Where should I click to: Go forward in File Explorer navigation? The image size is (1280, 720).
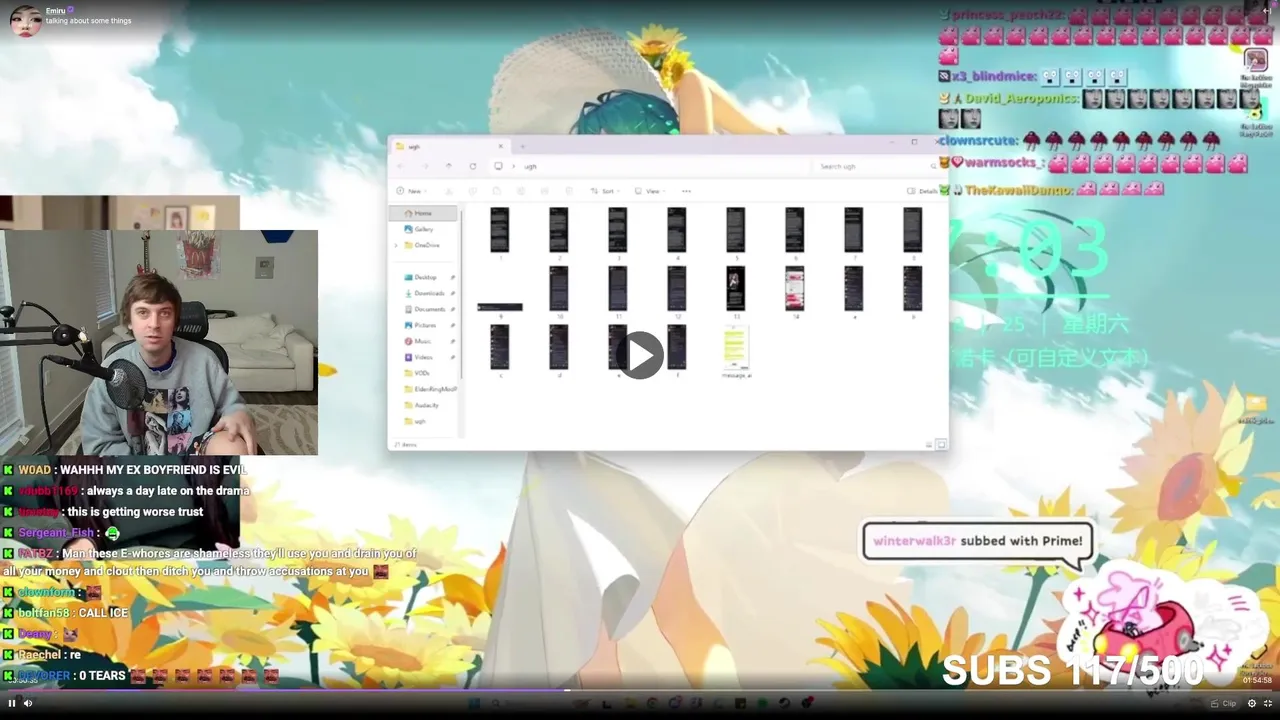425,166
